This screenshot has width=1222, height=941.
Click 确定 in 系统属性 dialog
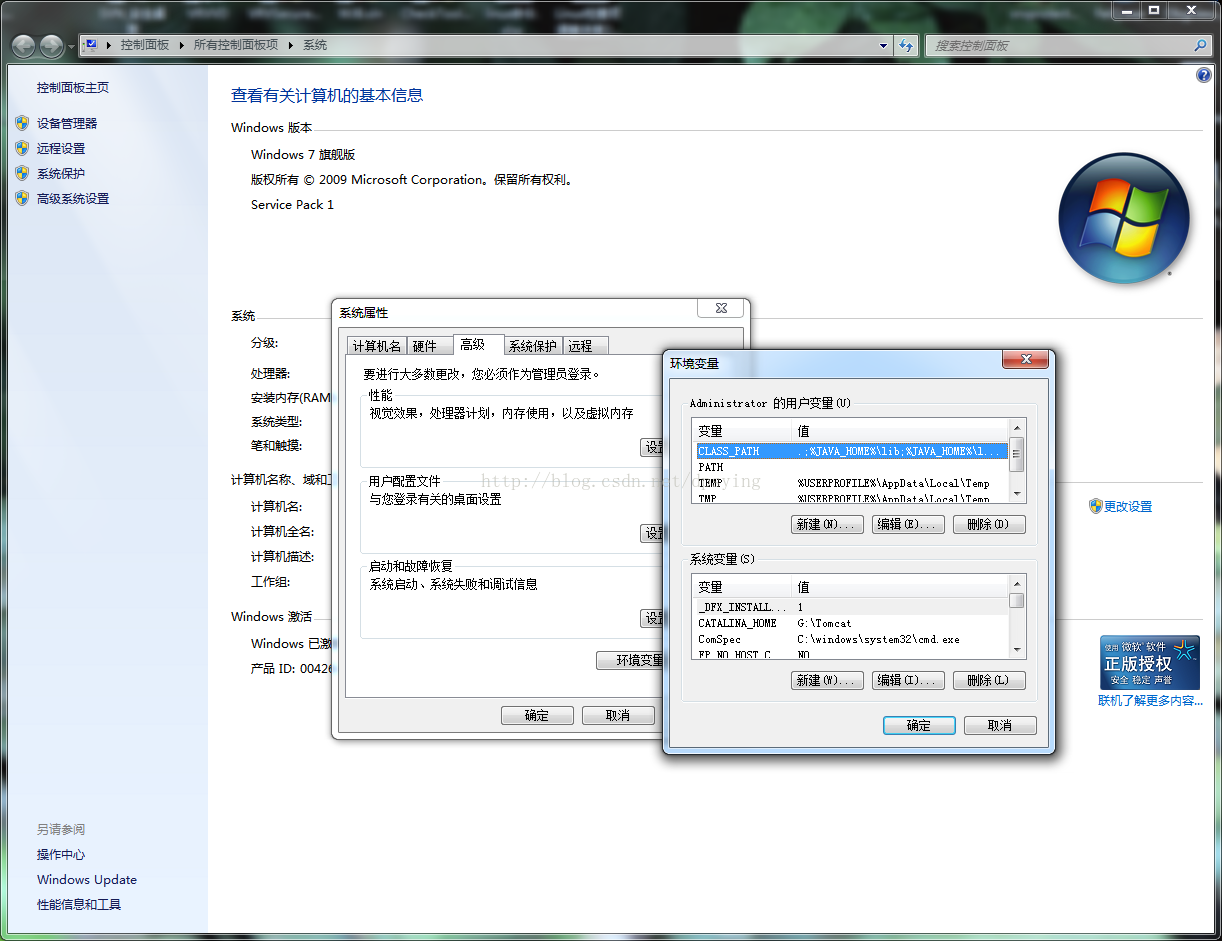[x=537, y=715]
